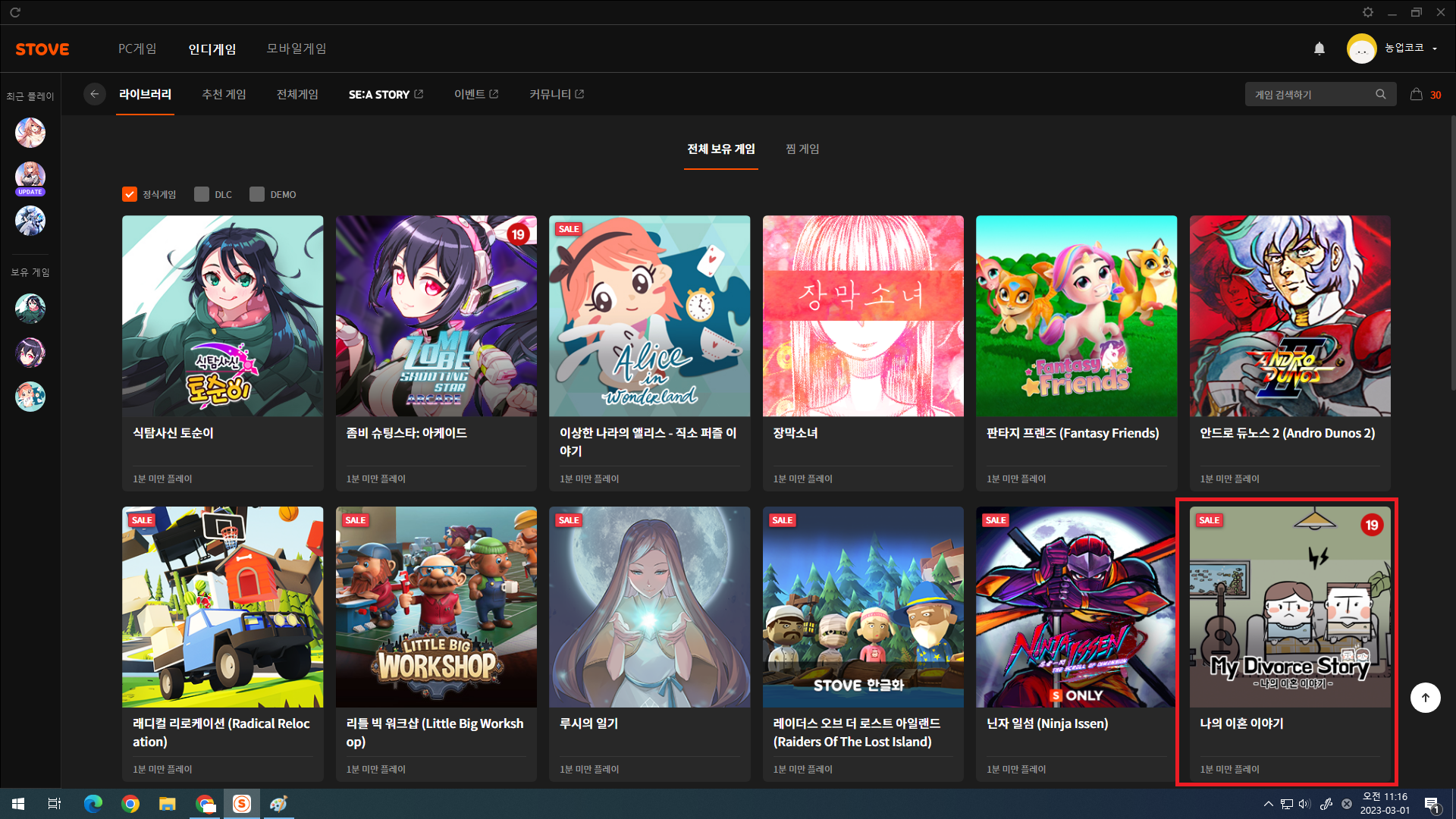Click the back arrow button
1456x819 pixels.
point(94,94)
